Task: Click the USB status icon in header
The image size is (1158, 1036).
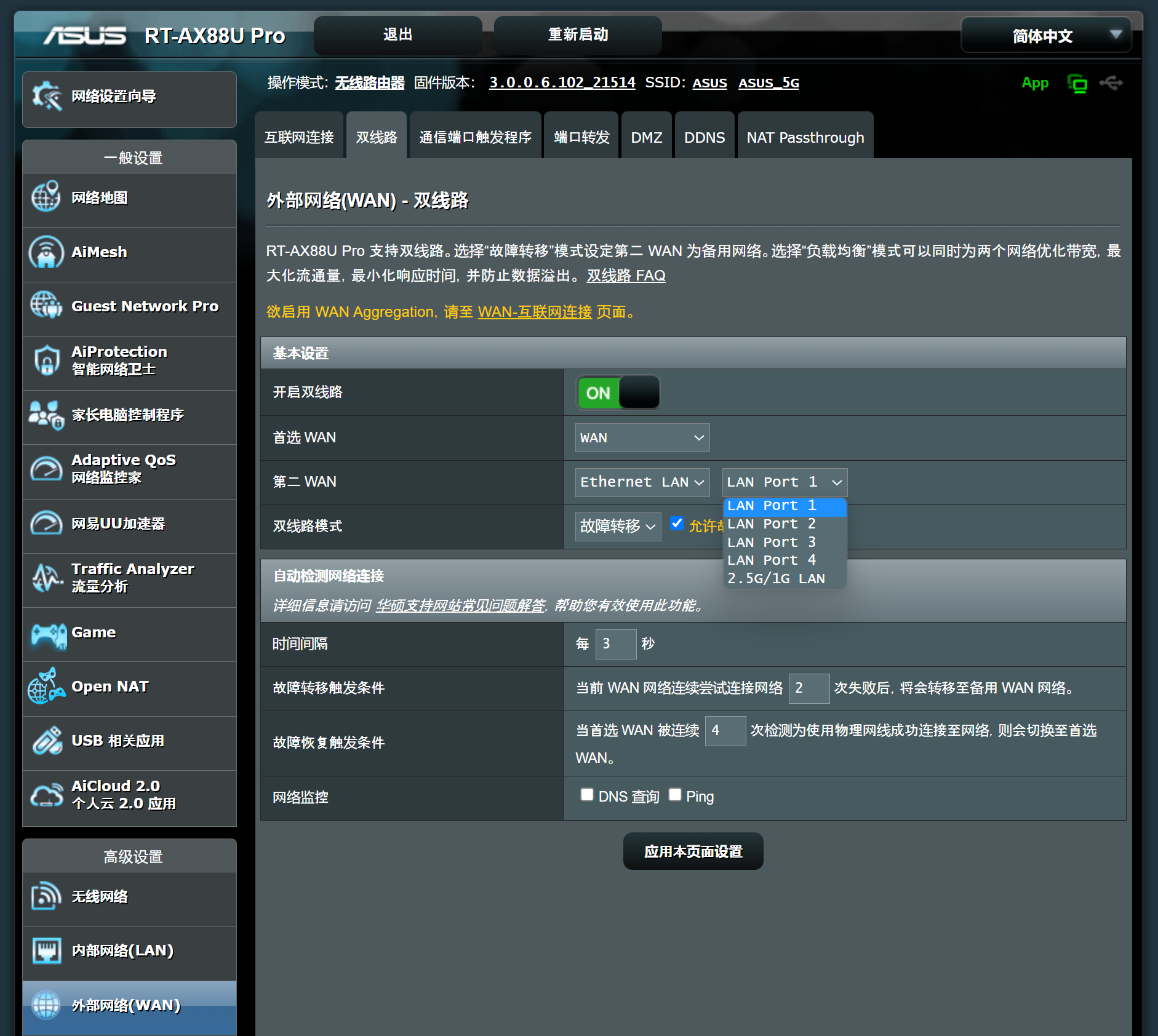Action: click(x=1111, y=83)
